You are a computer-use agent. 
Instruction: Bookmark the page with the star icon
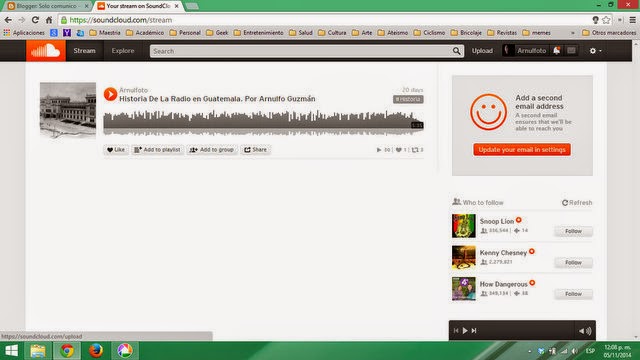[x=606, y=20]
